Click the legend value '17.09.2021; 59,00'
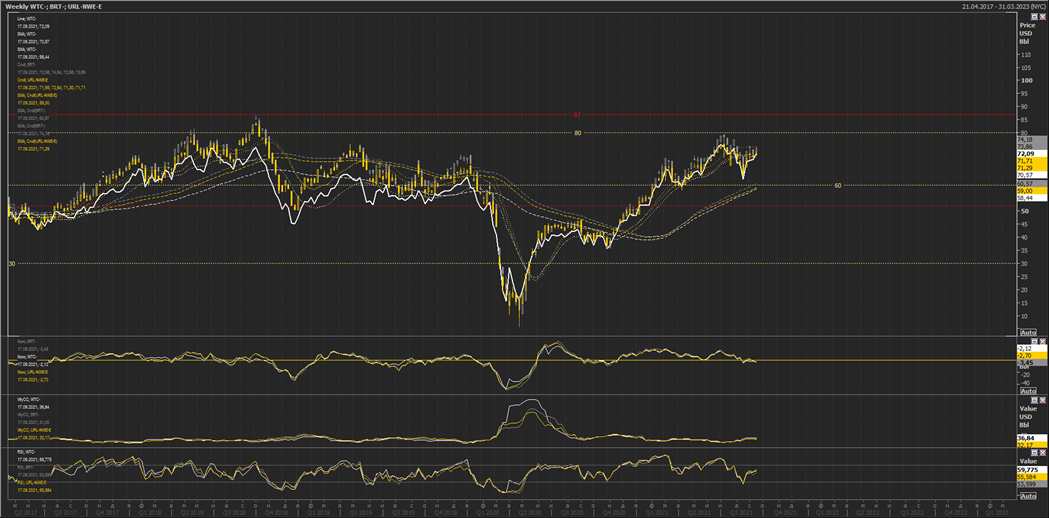This screenshot has height=518, width=1049. 33,103
